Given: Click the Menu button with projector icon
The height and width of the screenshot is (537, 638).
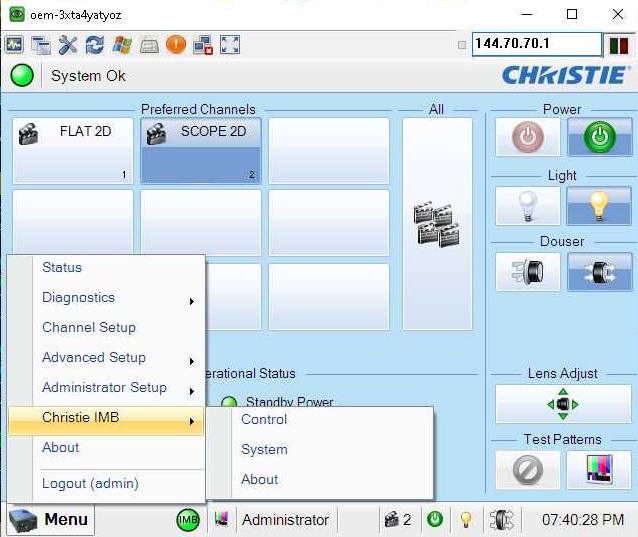Looking at the screenshot, I should point(51,520).
